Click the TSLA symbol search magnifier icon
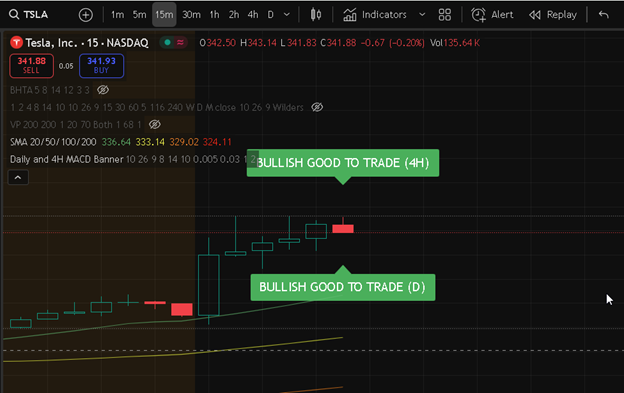 click(x=14, y=15)
